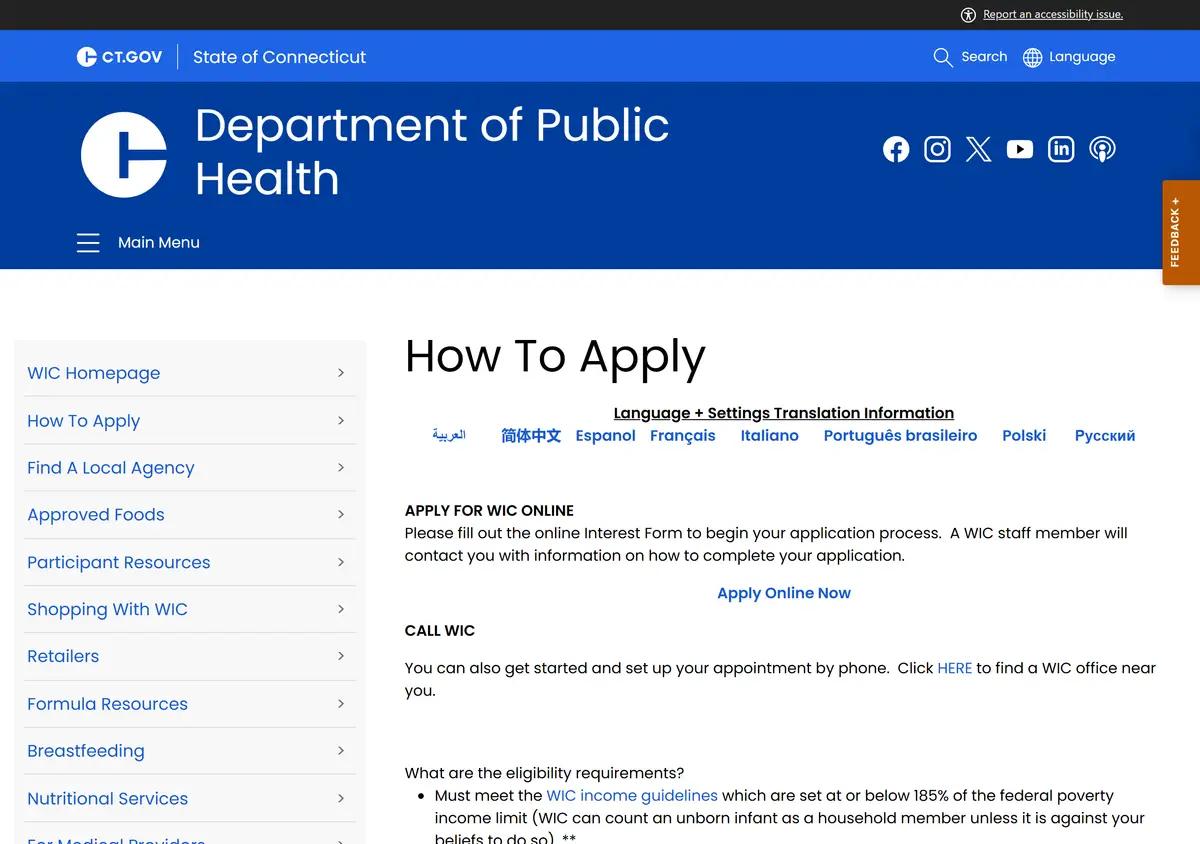Viewport: 1200px width, 844px height.
Task: Expand chevron next to Approved Foods
Action: [x=341, y=514]
